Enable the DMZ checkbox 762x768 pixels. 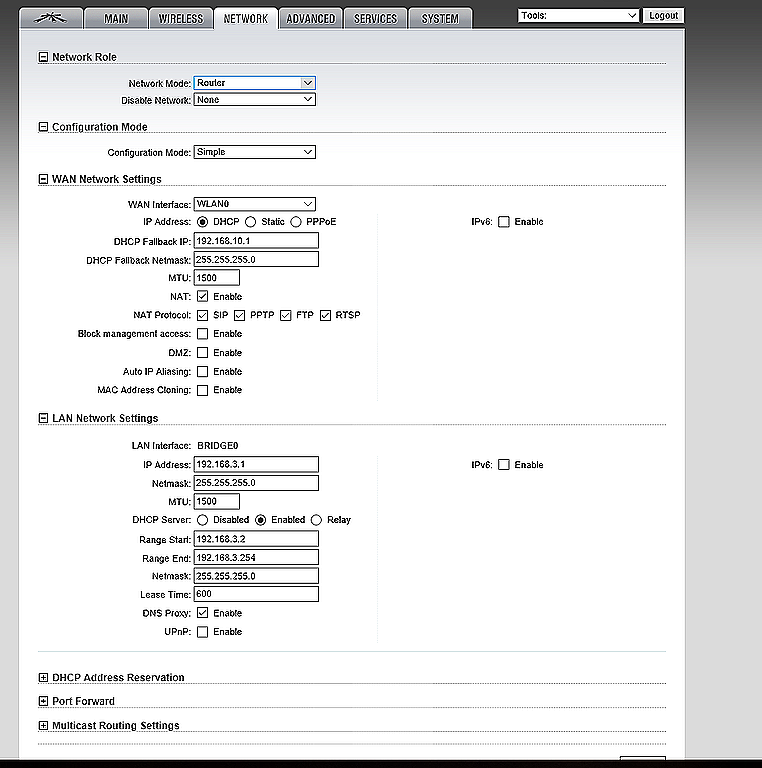coord(203,353)
